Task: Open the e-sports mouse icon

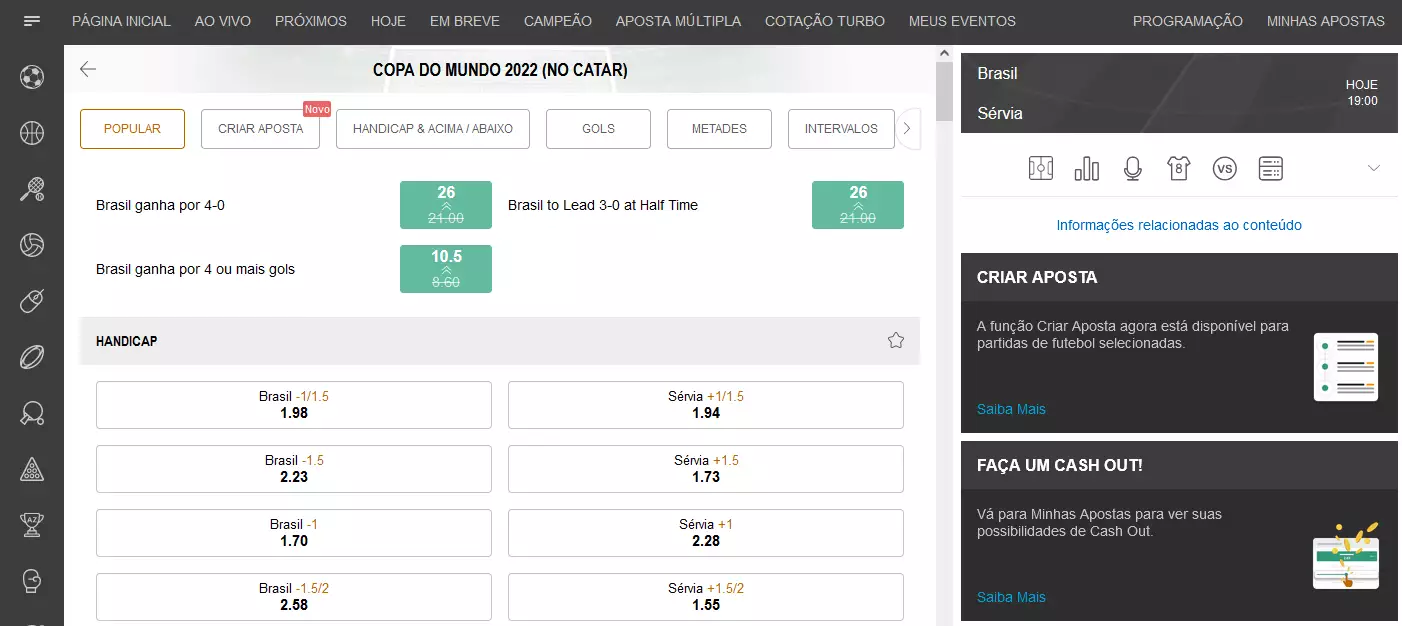Action: 32,301
